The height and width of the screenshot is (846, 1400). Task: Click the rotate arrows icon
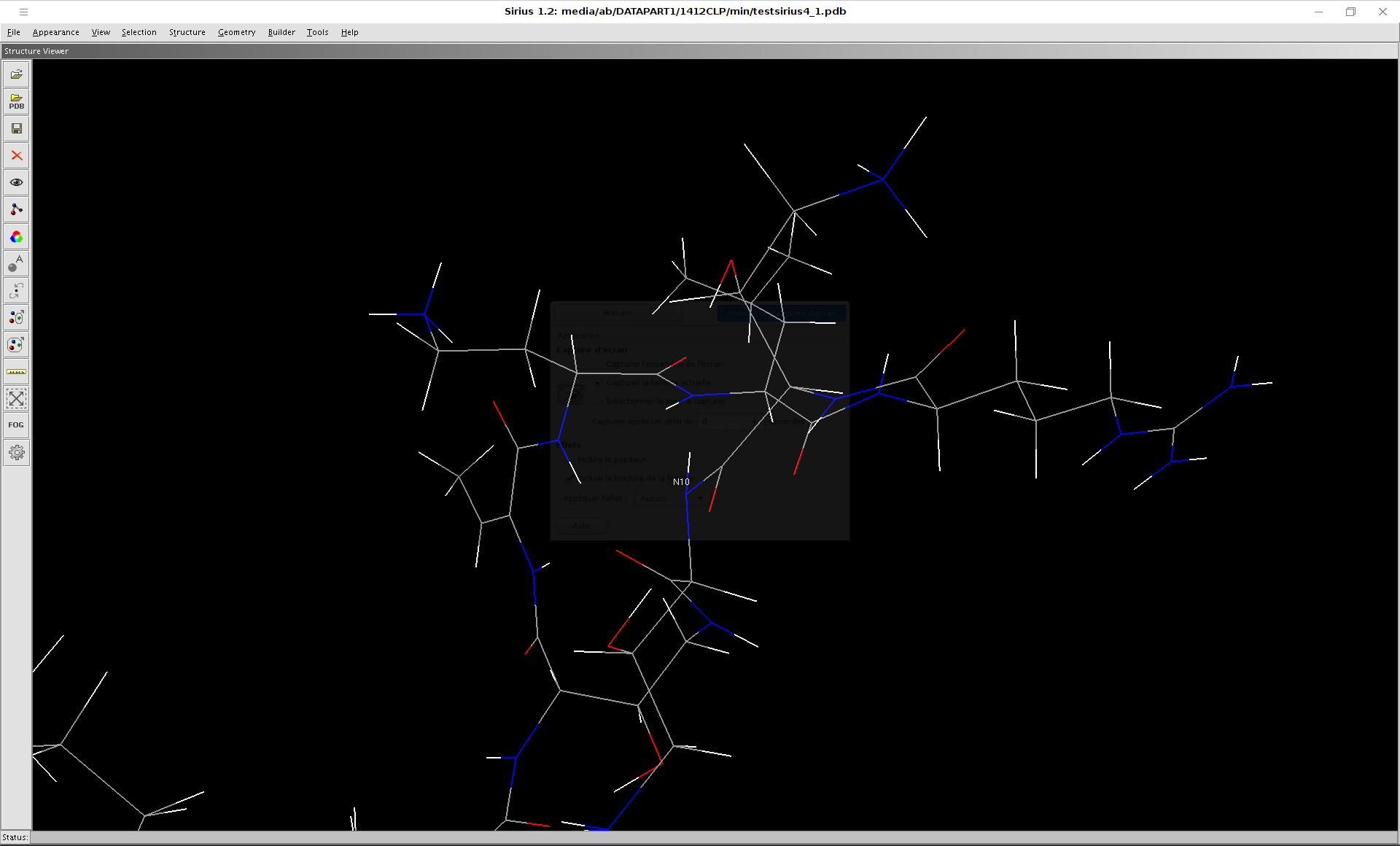pyautogui.click(x=16, y=290)
